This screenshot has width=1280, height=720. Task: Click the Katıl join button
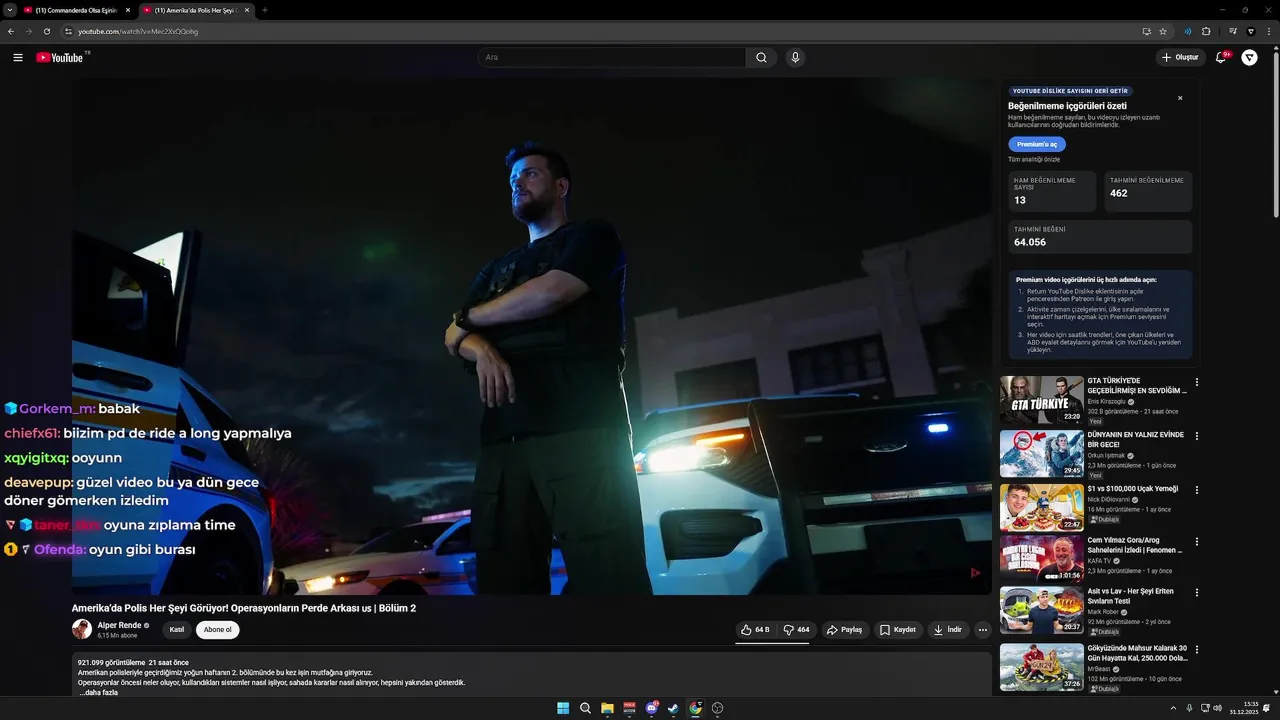176,630
